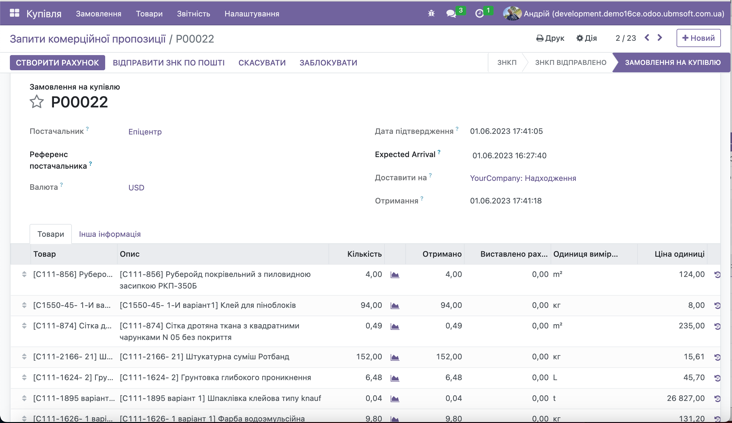Open the apps grid menu icon

pyautogui.click(x=14, y=14)
